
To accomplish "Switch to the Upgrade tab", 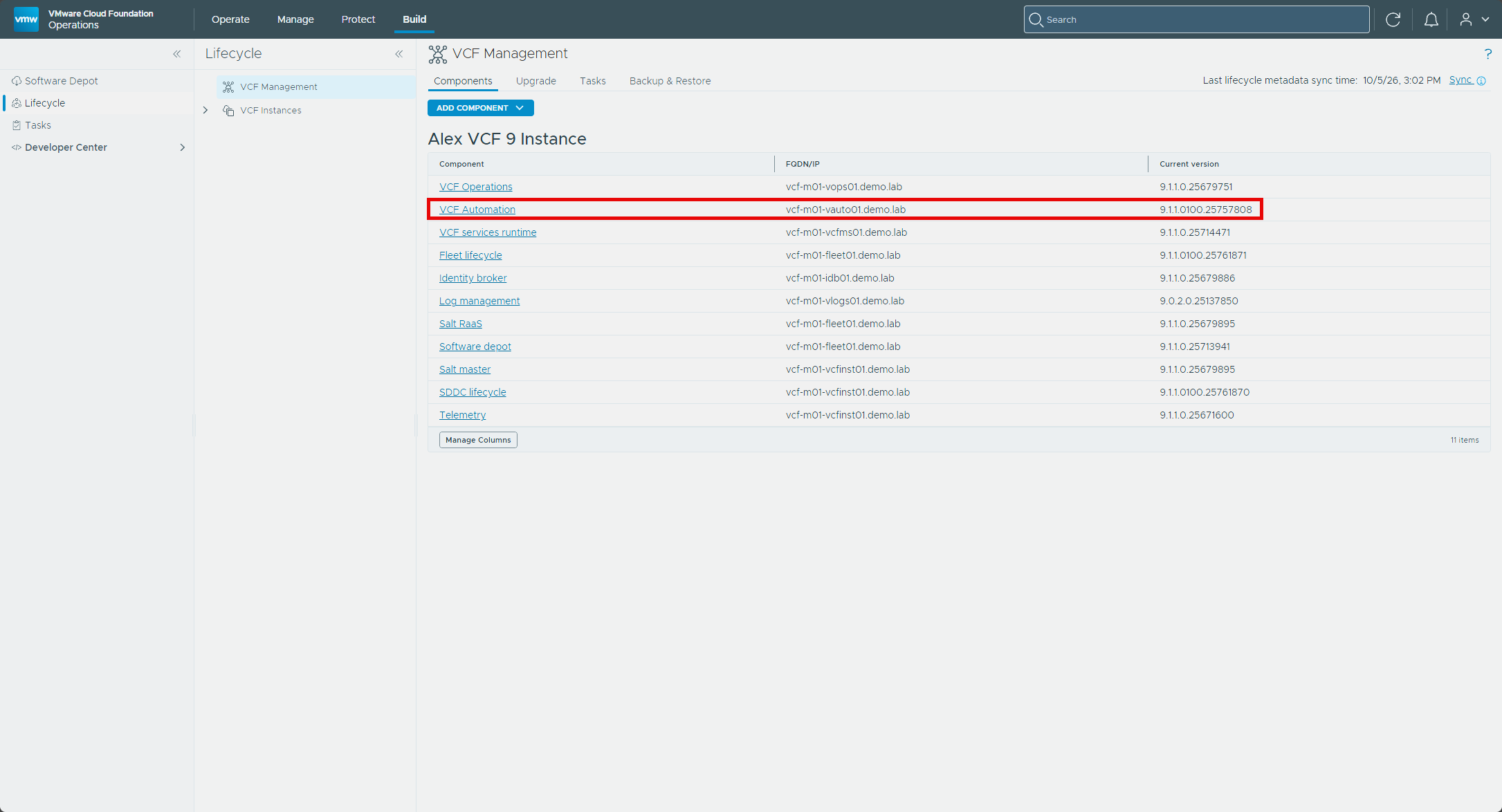I will [536, 81].
